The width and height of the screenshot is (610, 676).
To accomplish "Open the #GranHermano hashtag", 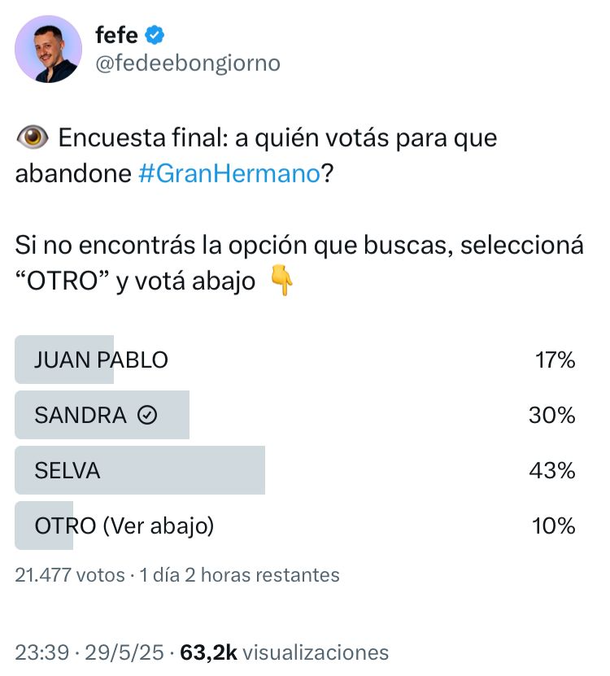I will [x=227, y=173].
